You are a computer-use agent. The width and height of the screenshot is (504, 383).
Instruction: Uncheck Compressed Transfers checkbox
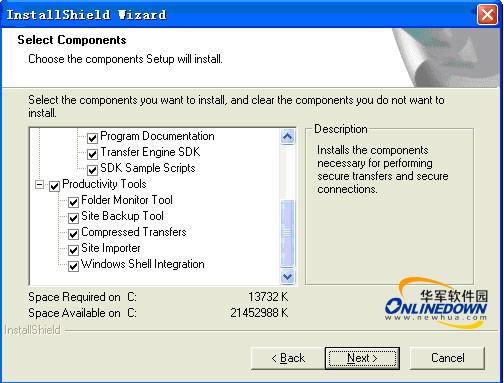point(73,234)
